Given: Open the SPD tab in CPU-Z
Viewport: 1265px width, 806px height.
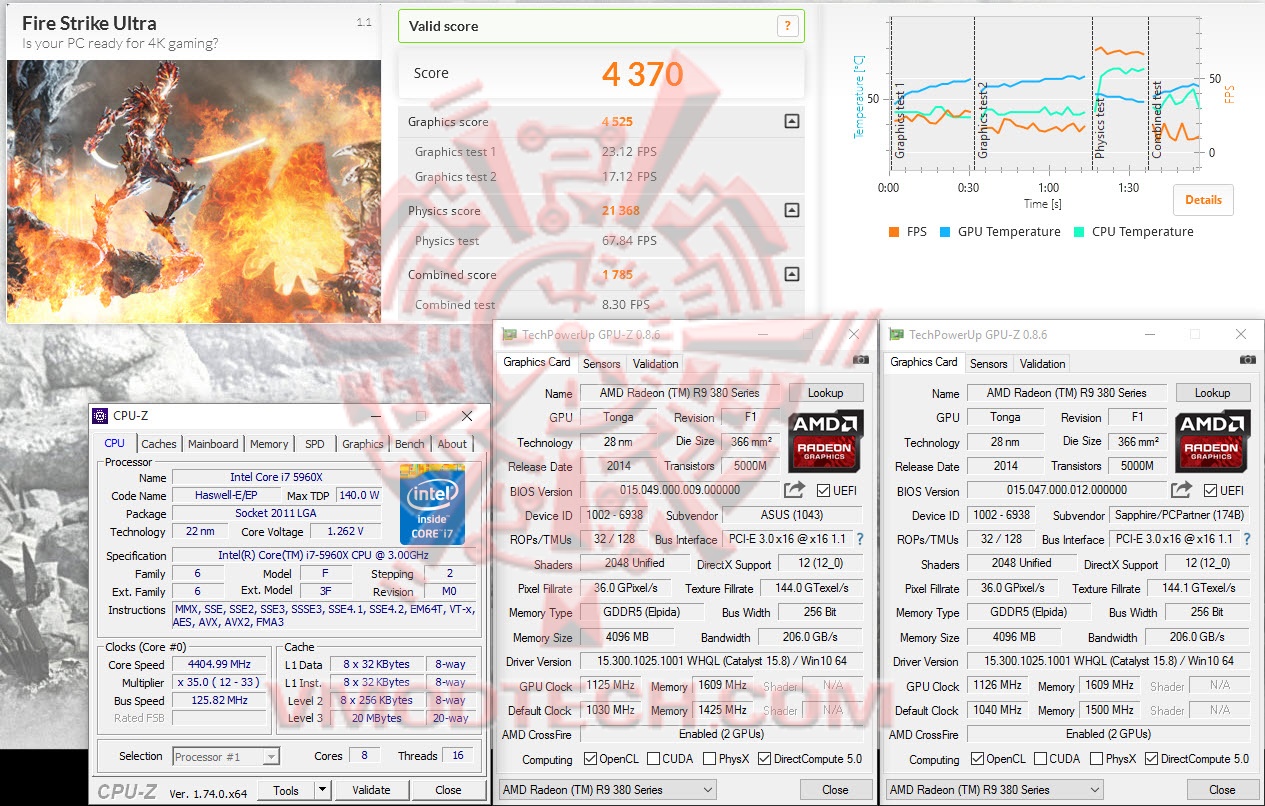Looking at the screenshot, I should [315, 444].
